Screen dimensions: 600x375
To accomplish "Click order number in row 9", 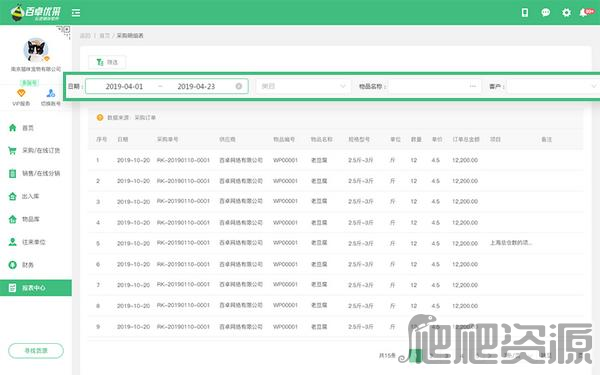I will 183,326.
